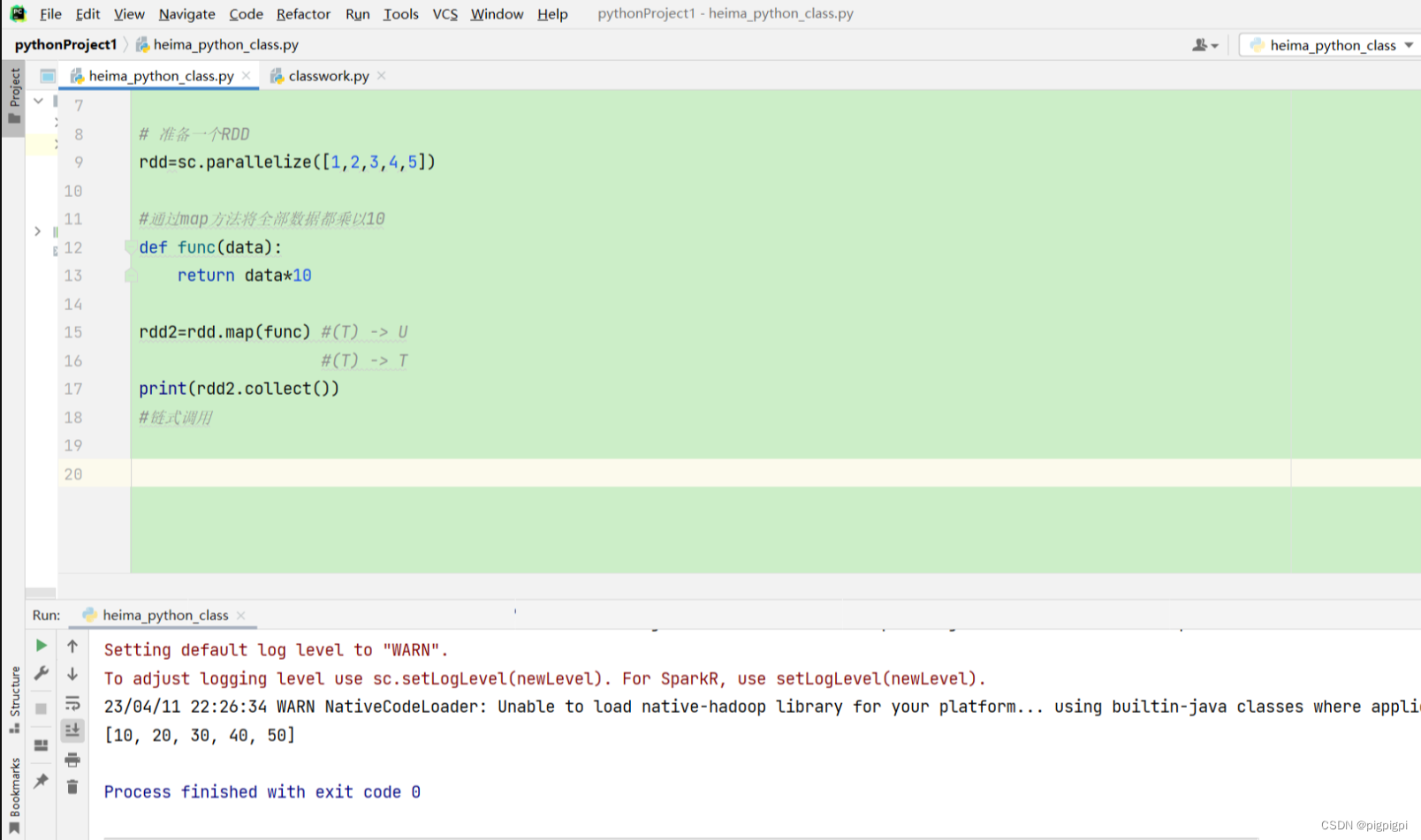
Task: Collapse the top project tree node chevron
Action: click(x=38, y=101)
